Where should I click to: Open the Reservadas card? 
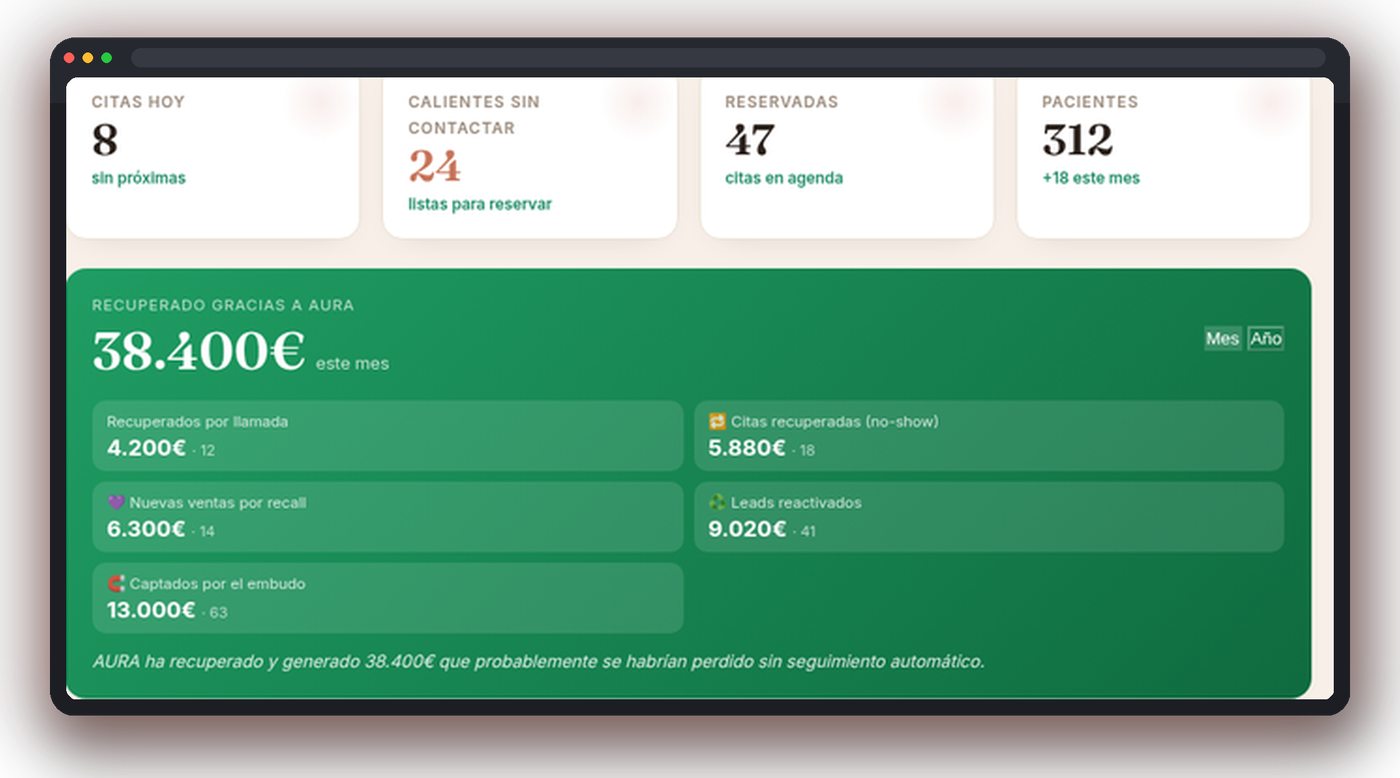(847, 158)
